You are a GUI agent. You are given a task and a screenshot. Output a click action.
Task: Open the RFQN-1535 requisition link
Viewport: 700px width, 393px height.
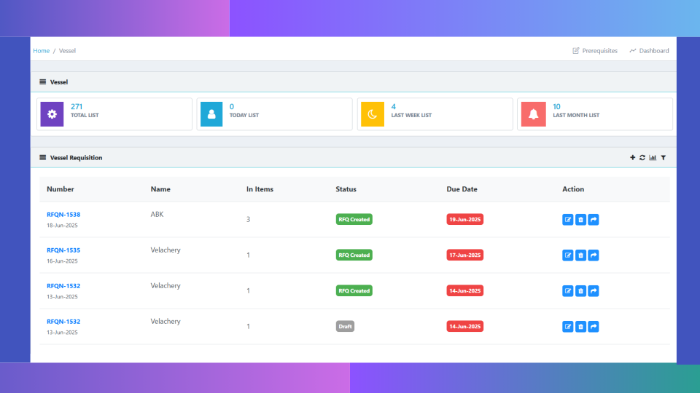(x=63, y=250)
